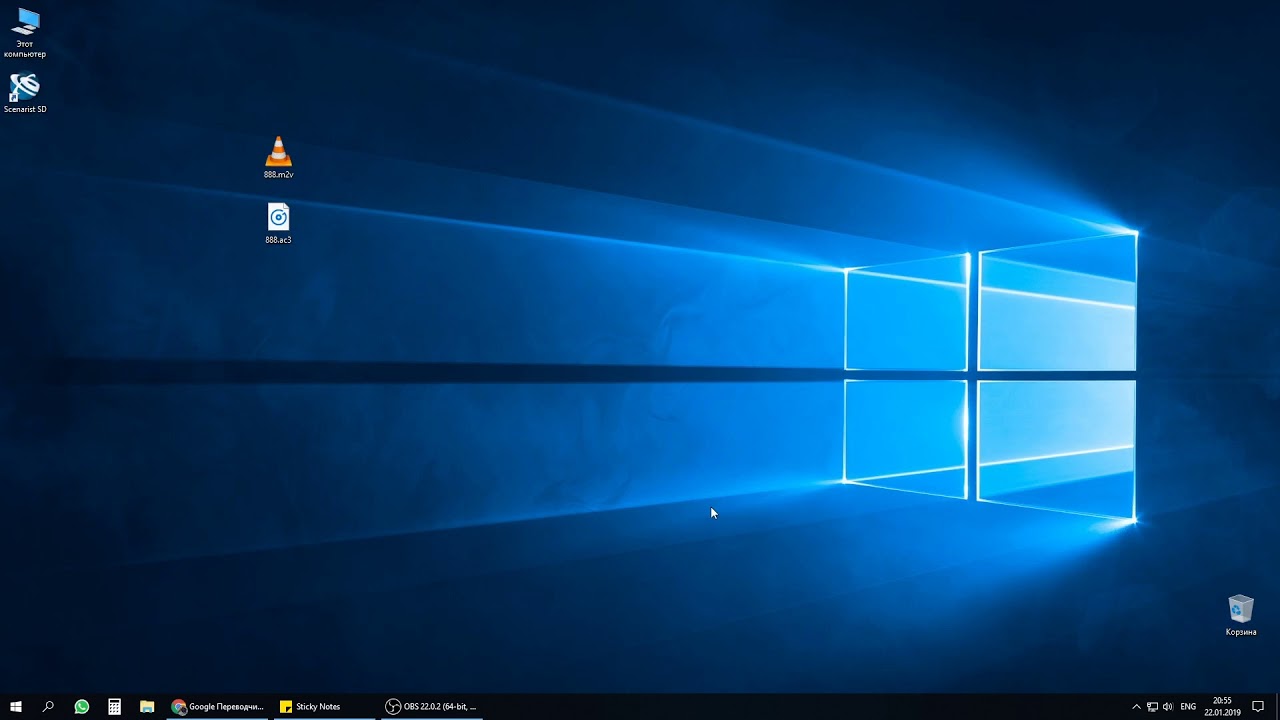The height and width of the screenshot is (720, 1280).
Task: Select the Корзина recycle bin icon
Action: (x=1241, y=615)
